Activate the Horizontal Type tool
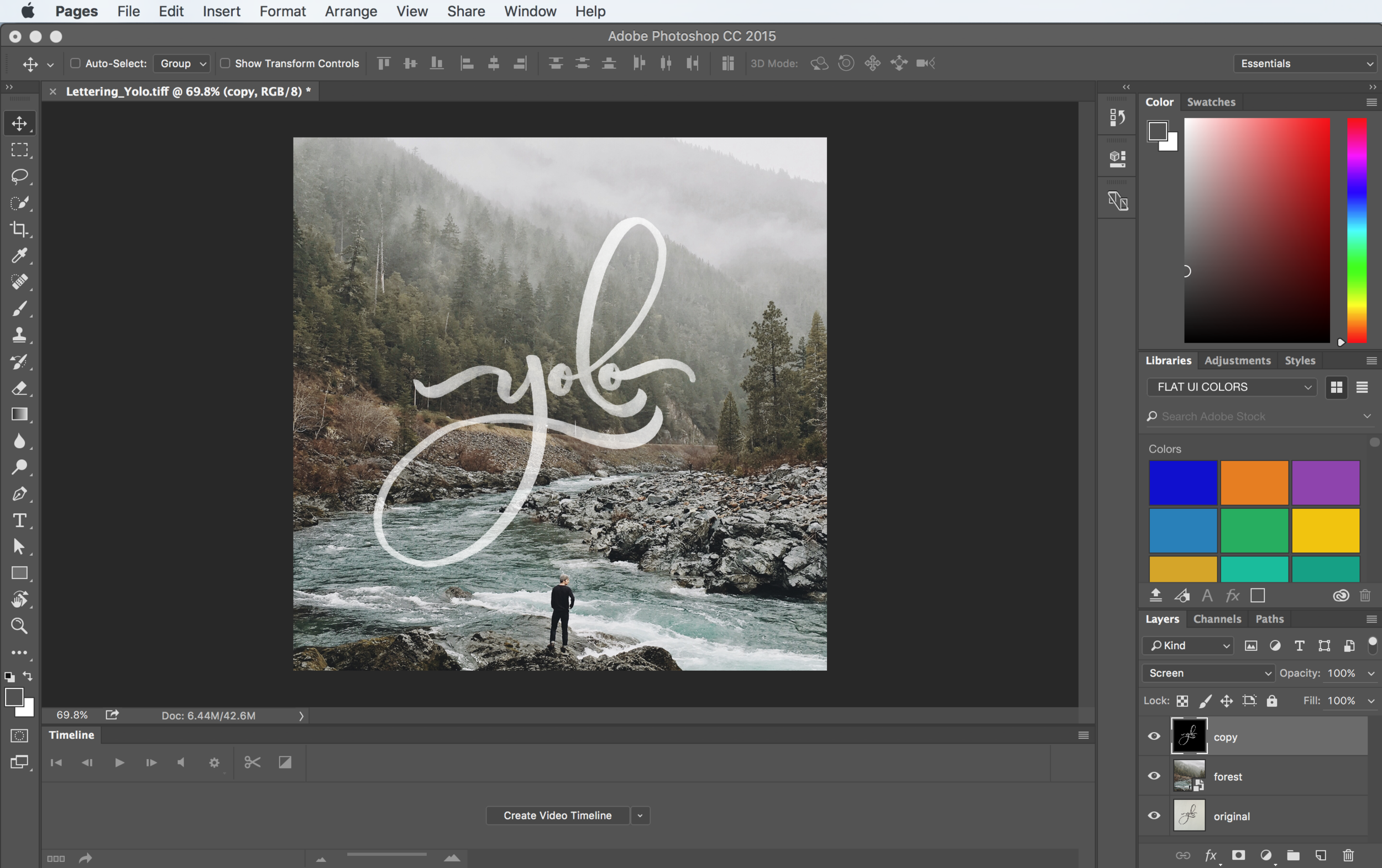The image size is (1382, 868). [x=19, y=520]
